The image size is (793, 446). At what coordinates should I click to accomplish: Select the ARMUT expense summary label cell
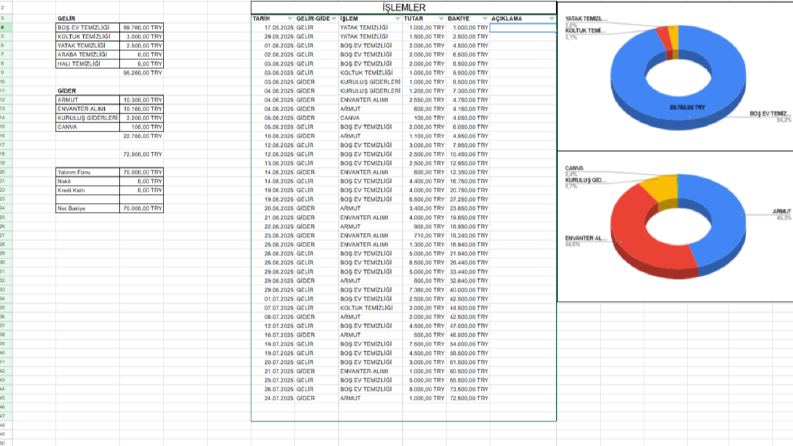[x=87, y=100]
